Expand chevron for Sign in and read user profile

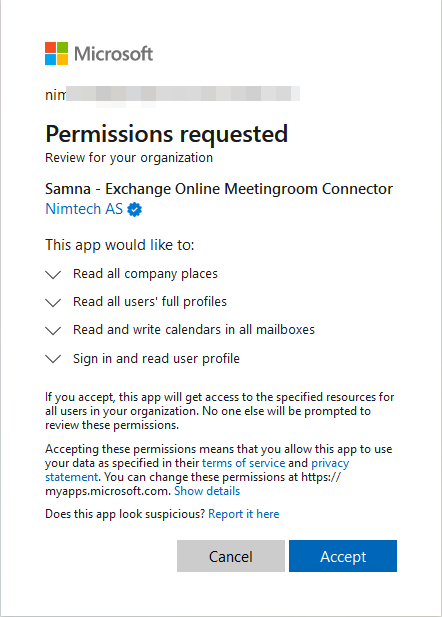pyautogui.click(x=53, y=358)
